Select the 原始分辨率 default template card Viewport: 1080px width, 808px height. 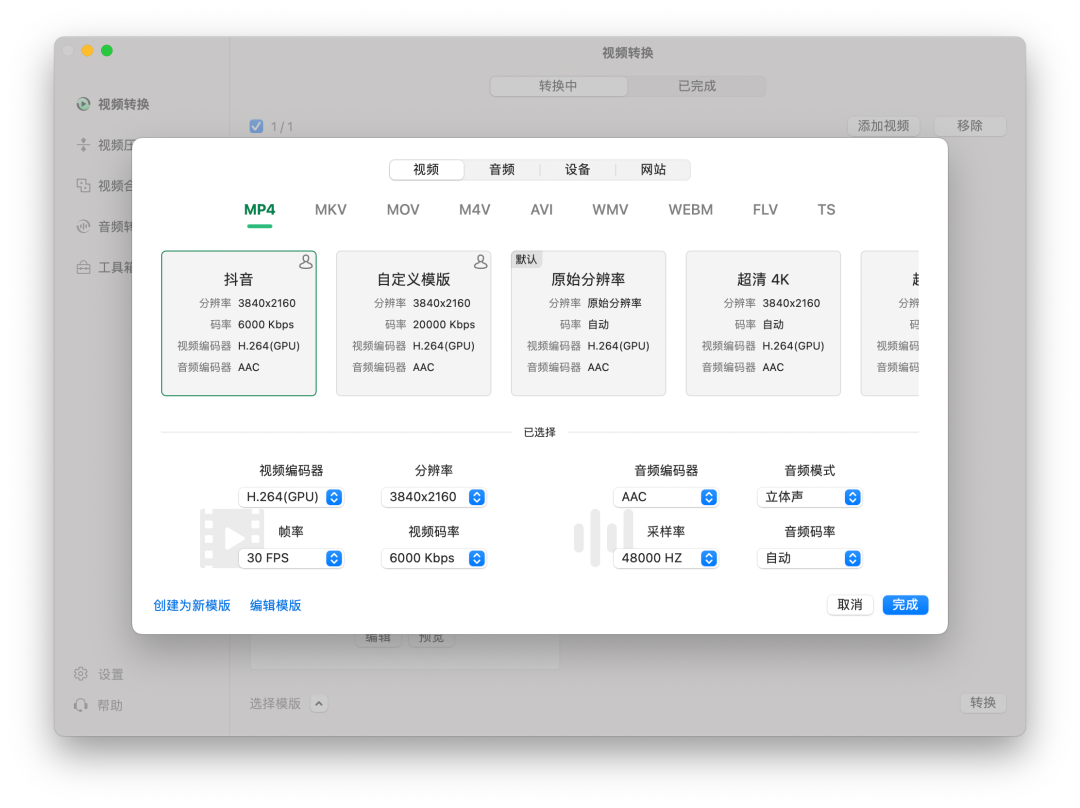pos(588,323)
